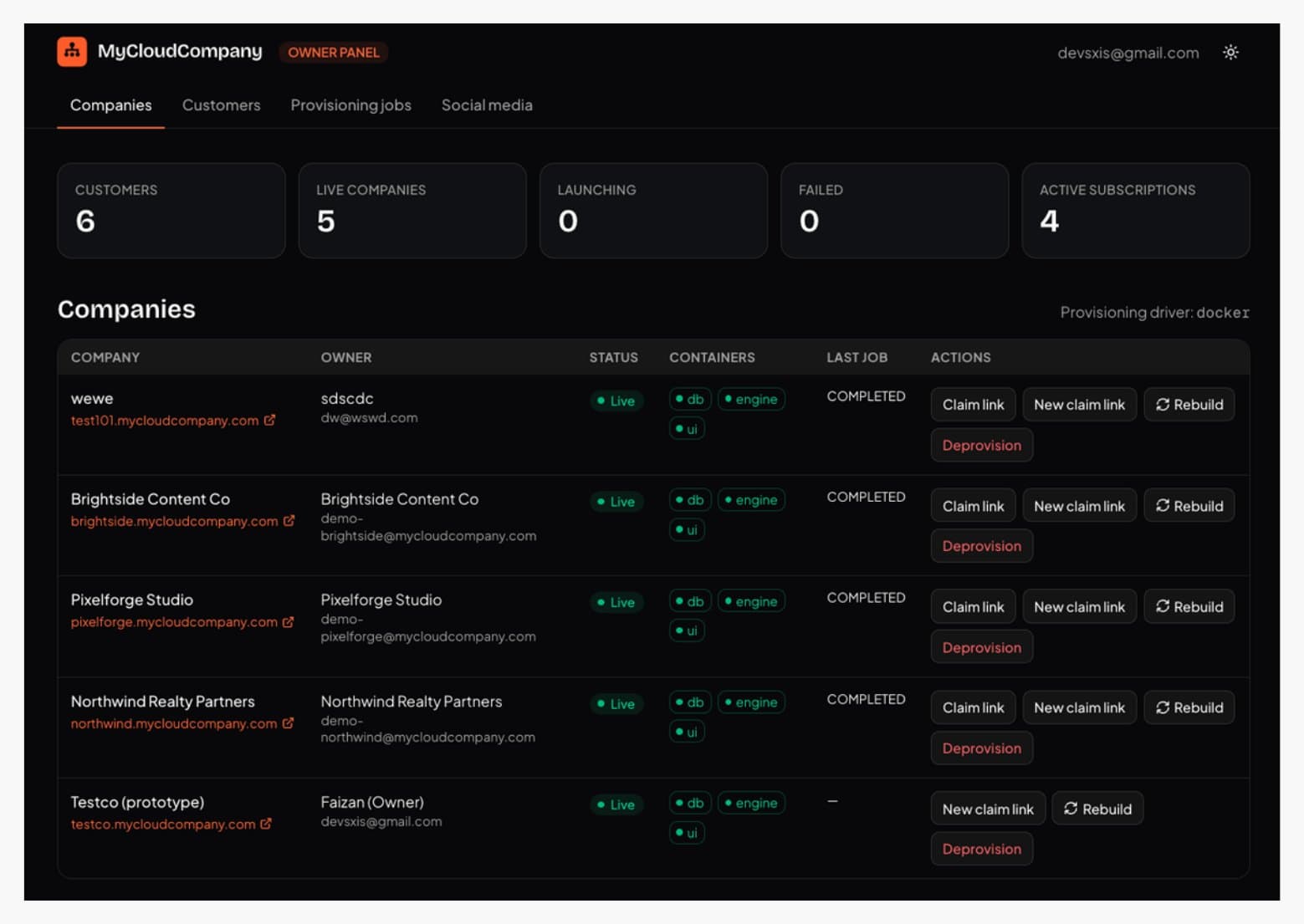Image resolution: width=1304 pixels, height=924 pixels.
Task: Toggle the light/dark theme sun icon
Action: pos(1230,52)
